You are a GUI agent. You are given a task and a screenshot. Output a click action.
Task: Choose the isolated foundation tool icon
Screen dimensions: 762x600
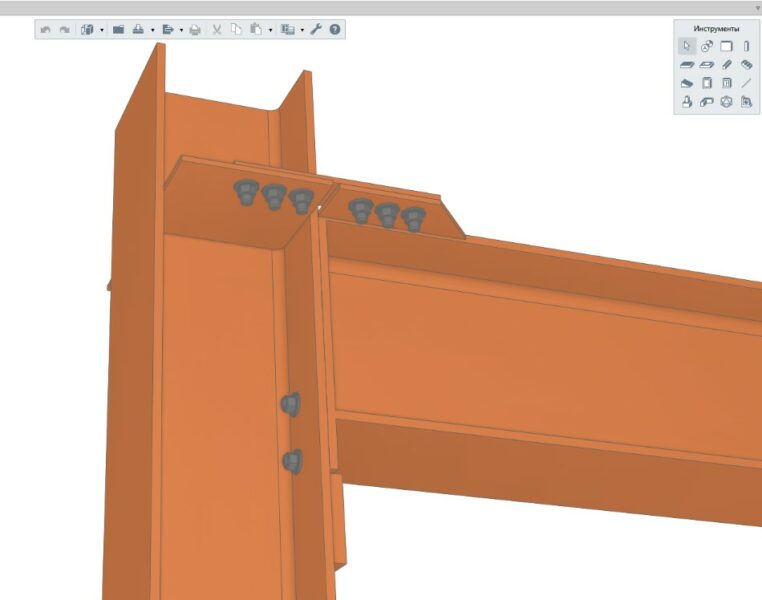point(687,102)
